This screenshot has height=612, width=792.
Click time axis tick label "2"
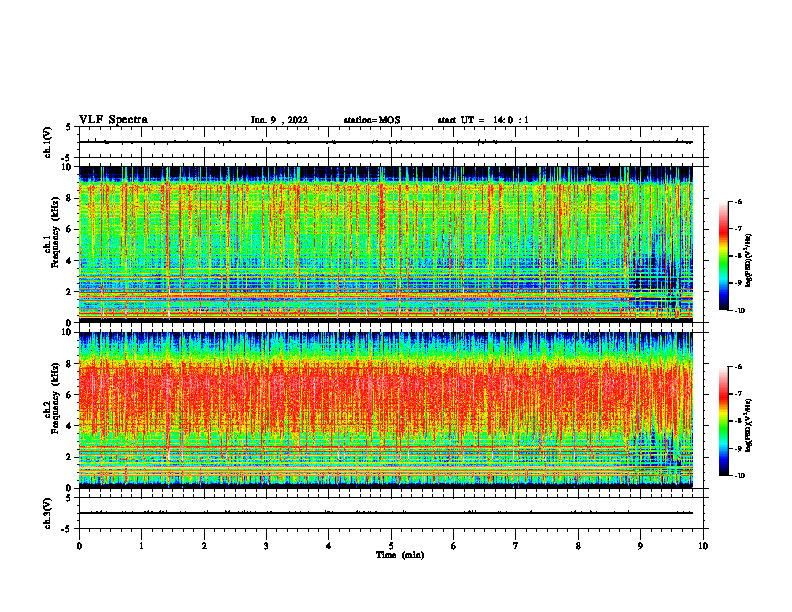pyautogui.click(x=204, y=546)
